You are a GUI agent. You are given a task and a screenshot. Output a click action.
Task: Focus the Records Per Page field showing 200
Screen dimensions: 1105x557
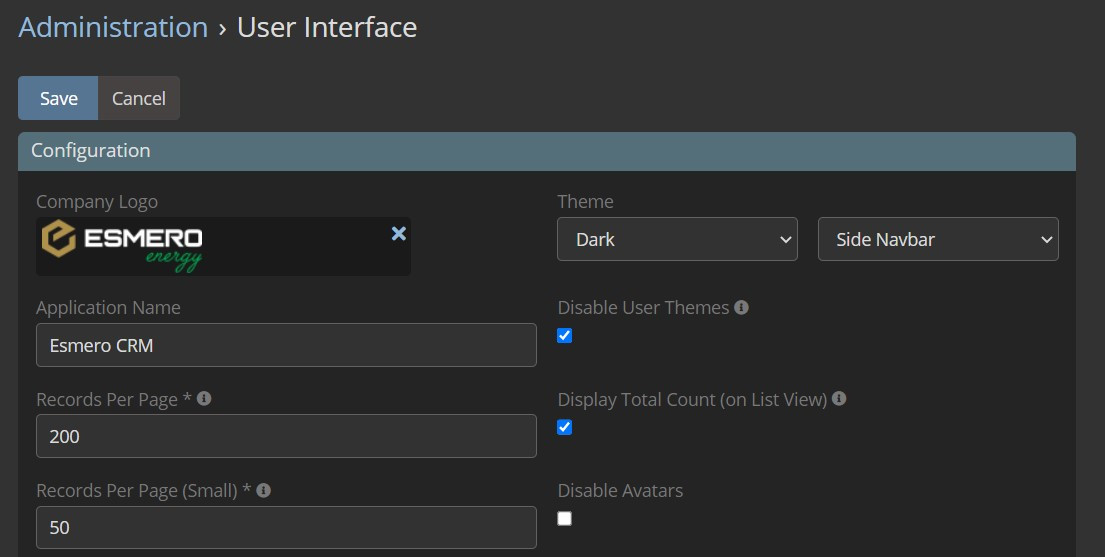coord(286,437)
